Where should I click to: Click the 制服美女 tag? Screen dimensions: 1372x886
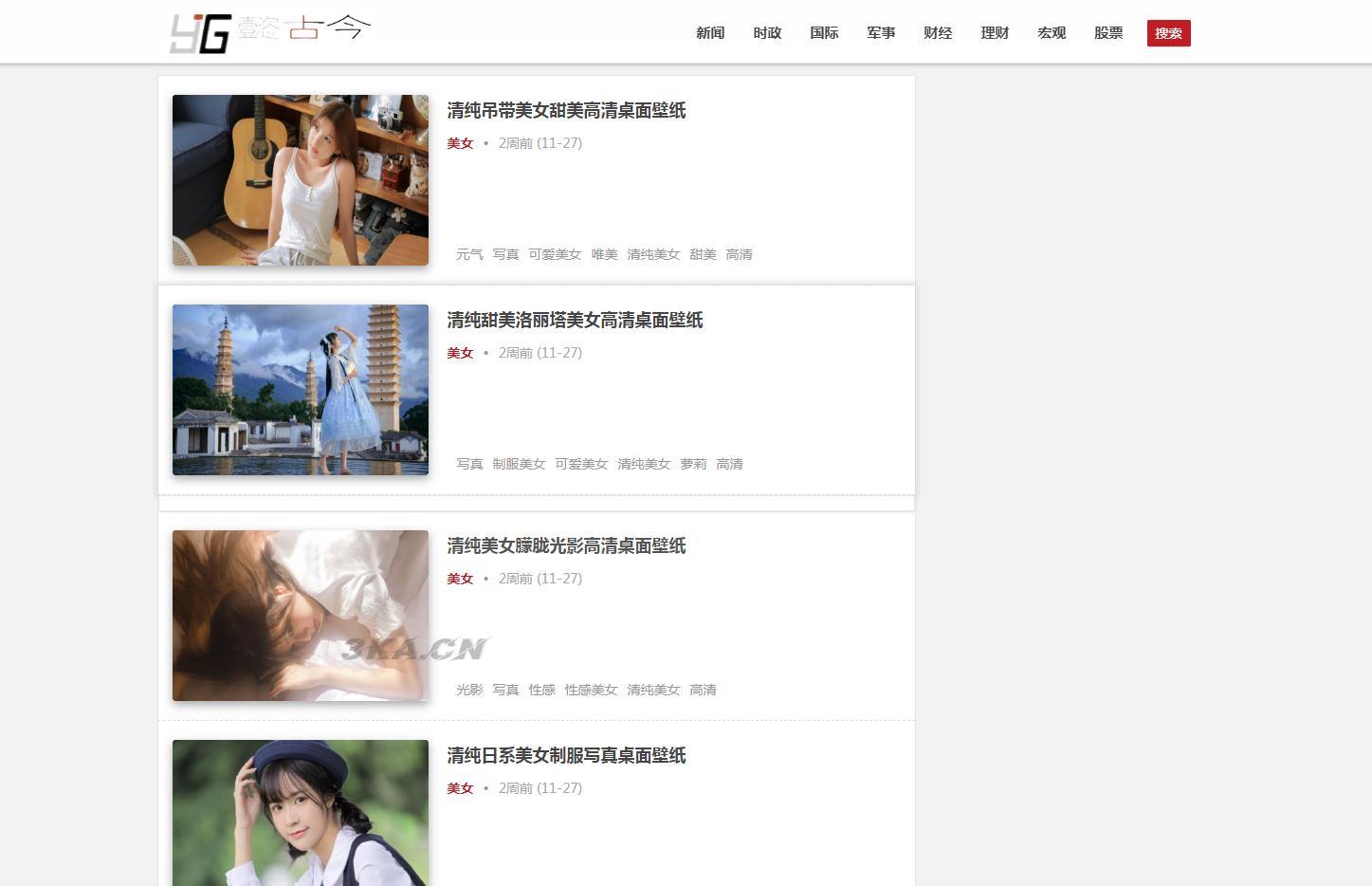tap(520, 464)
